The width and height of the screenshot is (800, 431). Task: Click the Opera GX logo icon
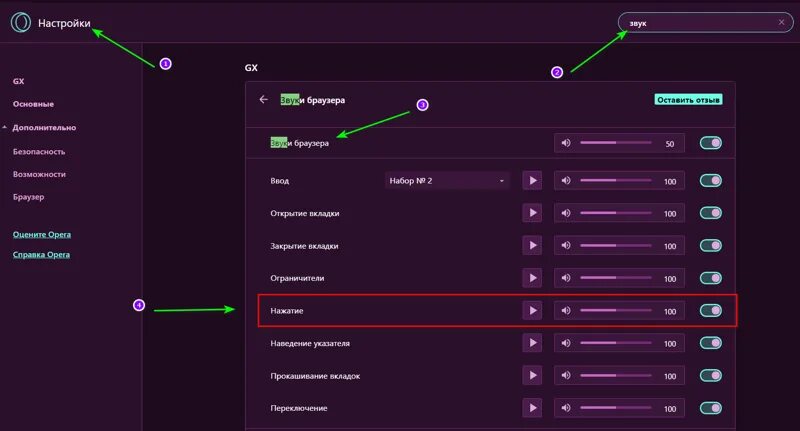pos(21,22)
